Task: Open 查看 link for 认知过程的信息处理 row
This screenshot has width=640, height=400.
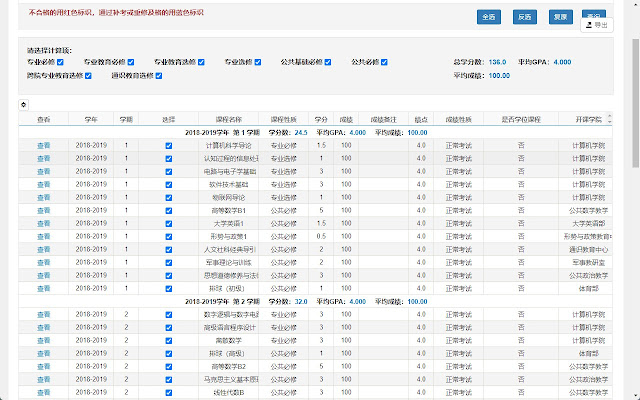Action: [x=44, y=158]
